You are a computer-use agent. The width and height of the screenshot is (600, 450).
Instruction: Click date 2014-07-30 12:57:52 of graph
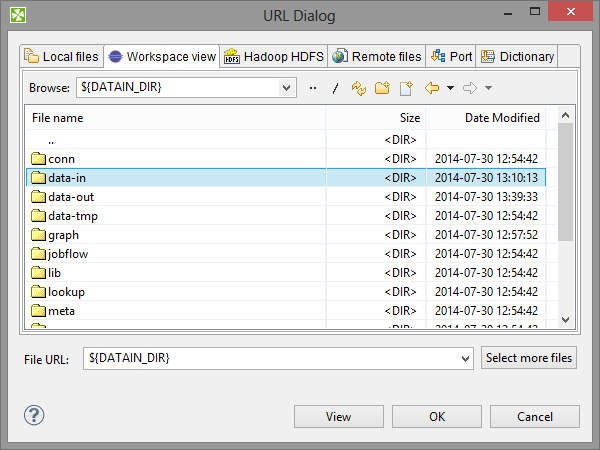coord(486,235)
